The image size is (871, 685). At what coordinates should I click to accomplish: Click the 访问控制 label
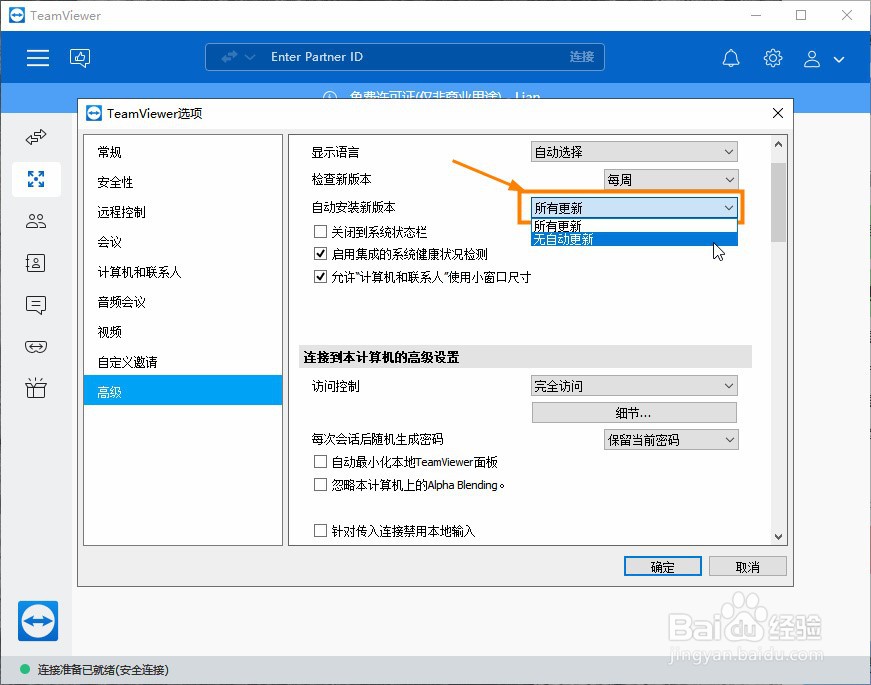coord(336,386)
